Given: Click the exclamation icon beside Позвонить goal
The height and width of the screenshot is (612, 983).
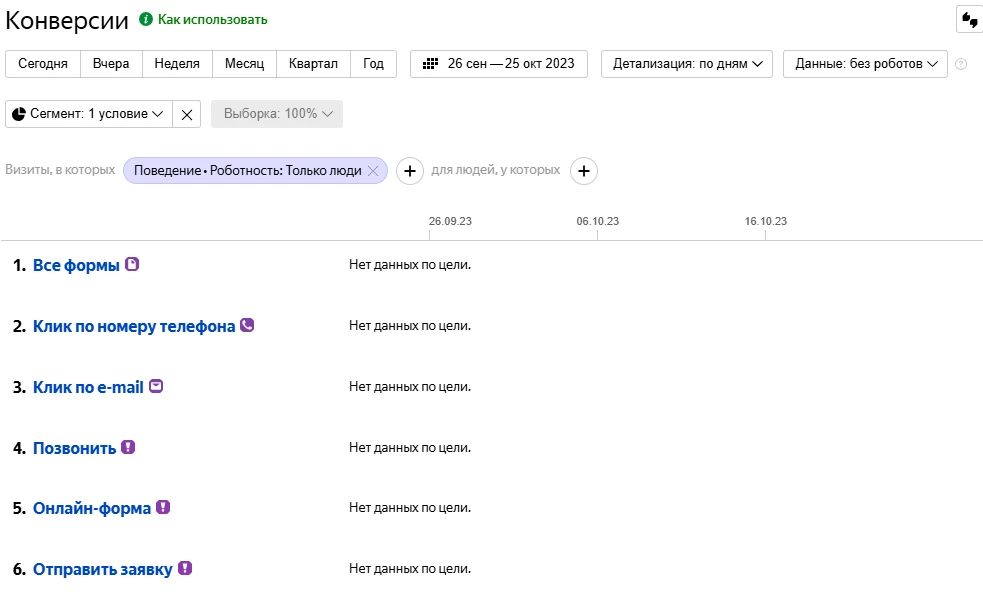Looking at the screenshot, I should point(128,447).
